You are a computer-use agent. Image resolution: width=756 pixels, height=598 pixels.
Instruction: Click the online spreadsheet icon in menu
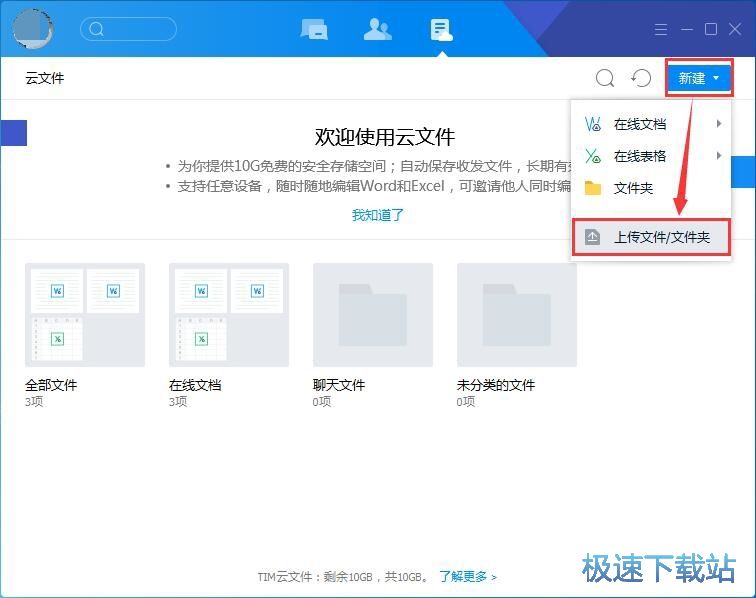tap(593, 156)
